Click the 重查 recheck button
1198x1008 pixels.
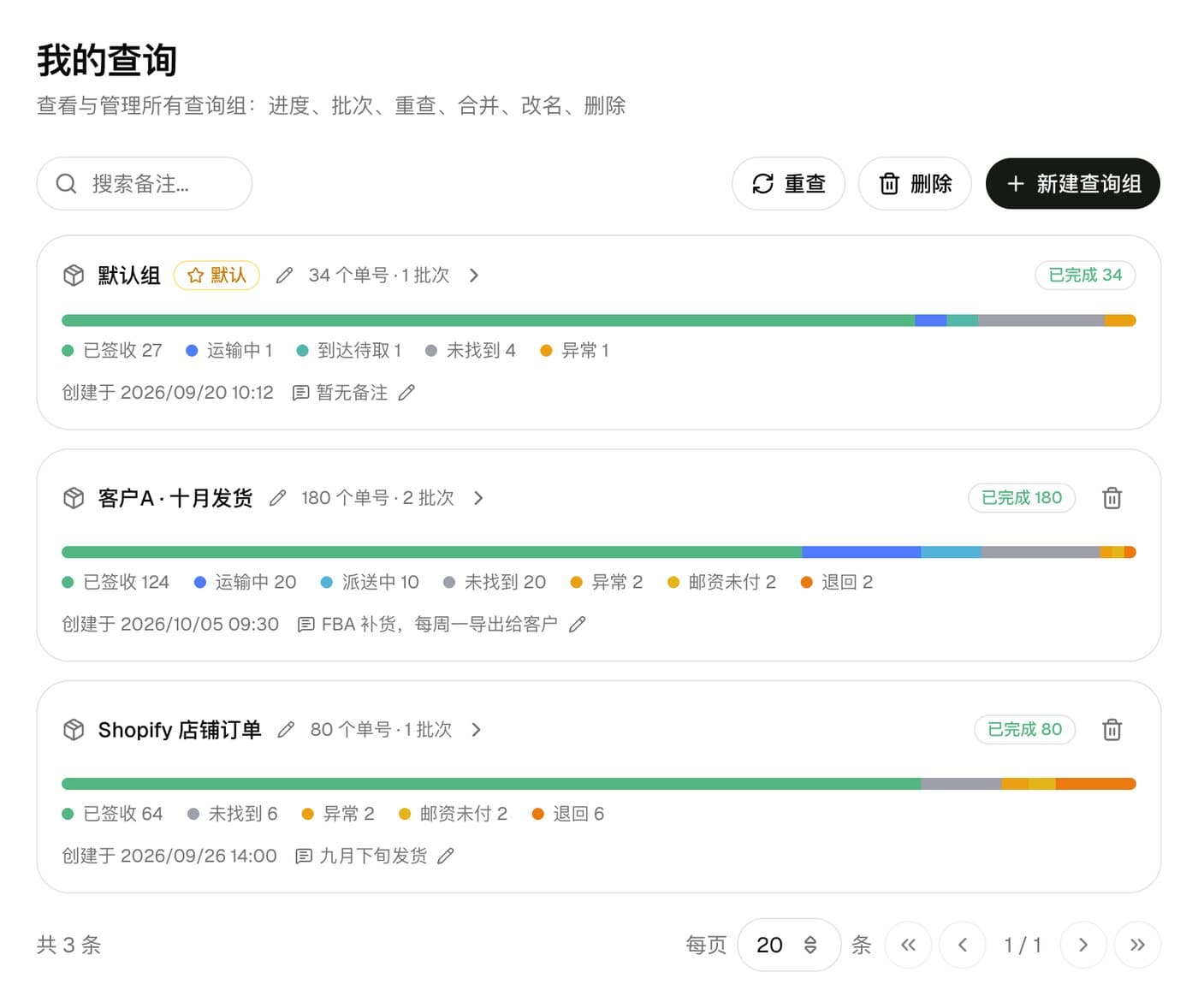click(788, 184)
